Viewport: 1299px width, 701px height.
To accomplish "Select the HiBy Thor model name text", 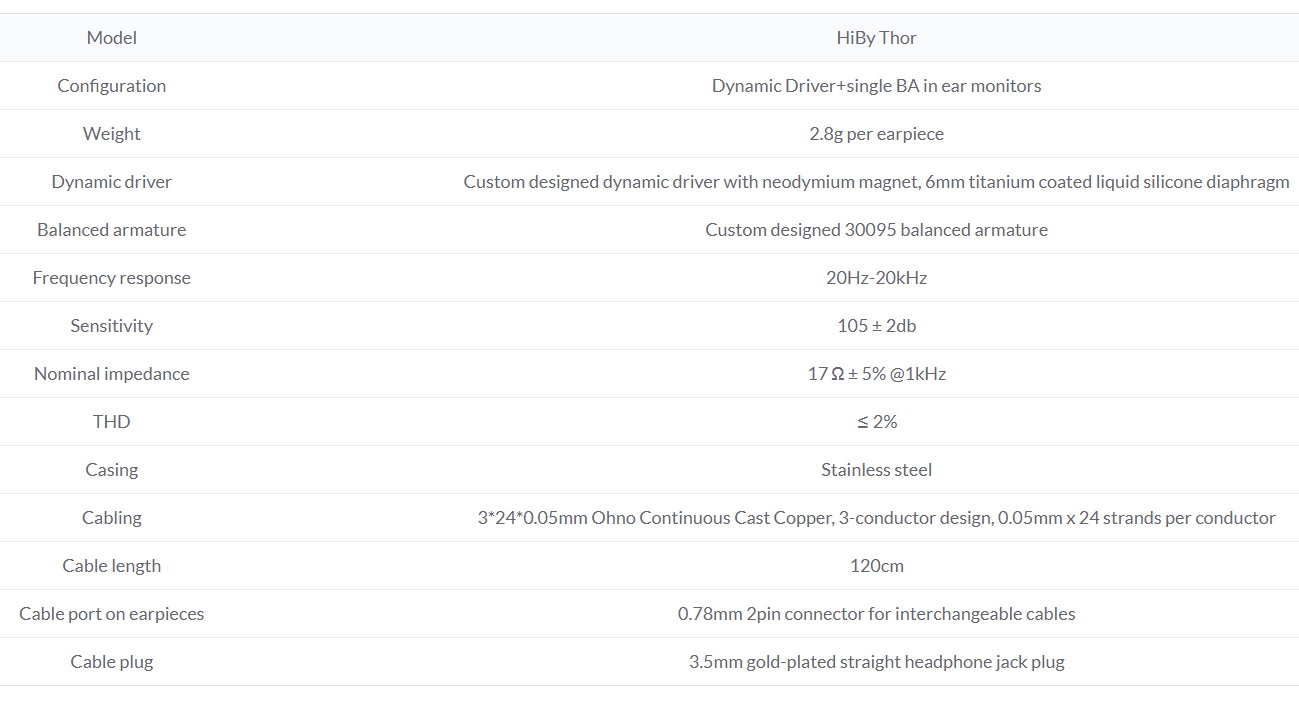I will pos(876,37).
